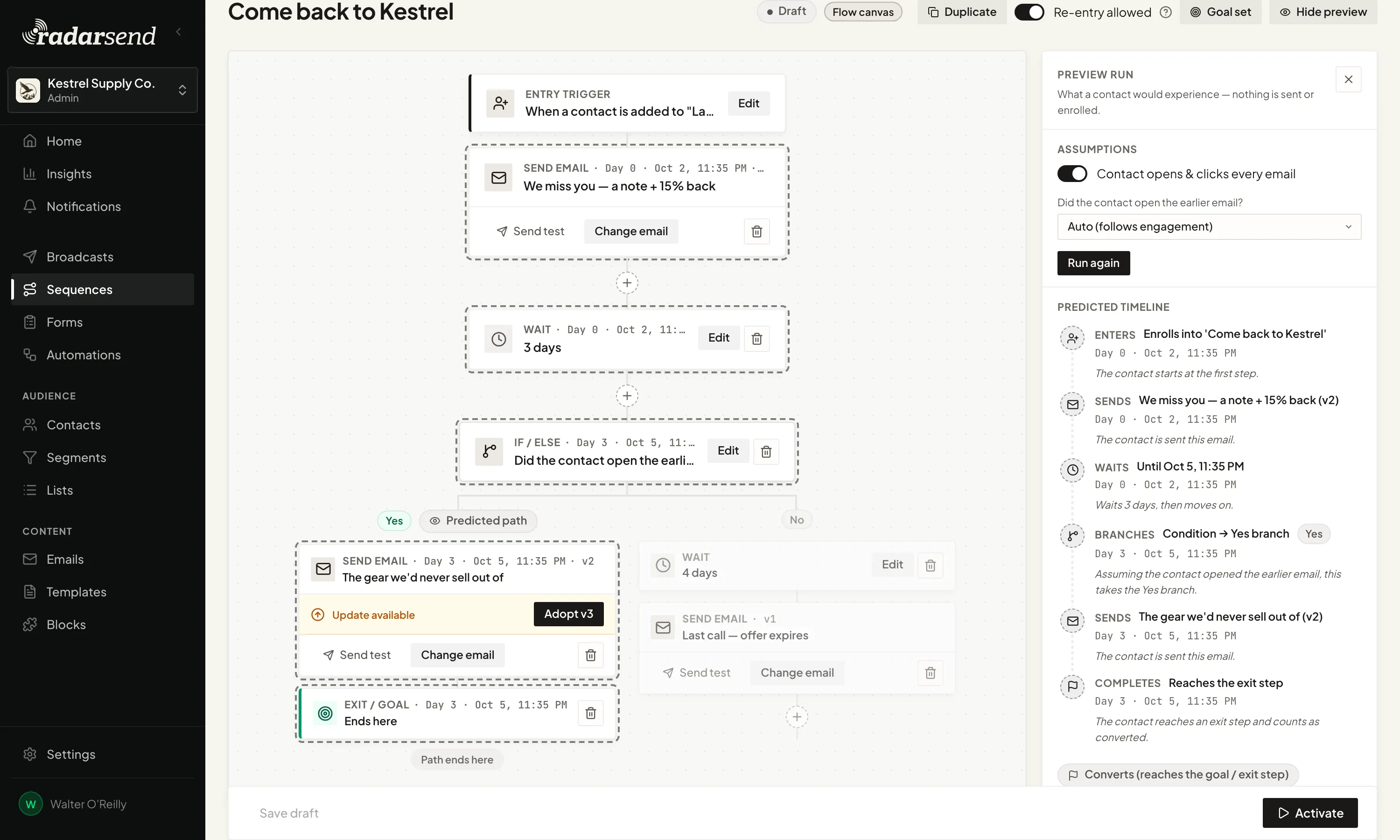Screen dimensions: 1400x840
Task: Switch to Flow canvas view
Action: point(862,12)
